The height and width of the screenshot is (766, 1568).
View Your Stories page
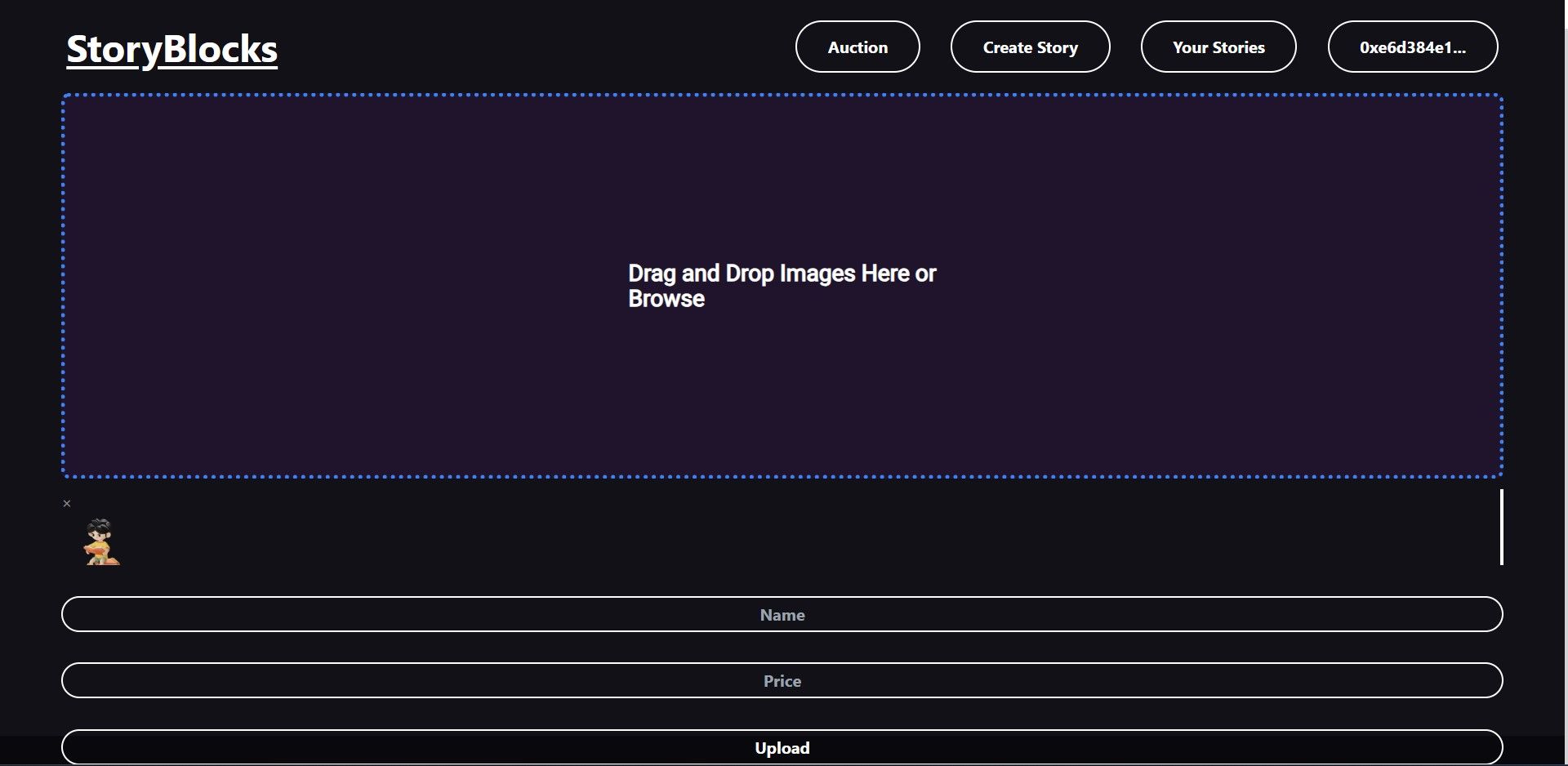[1218, 47]
